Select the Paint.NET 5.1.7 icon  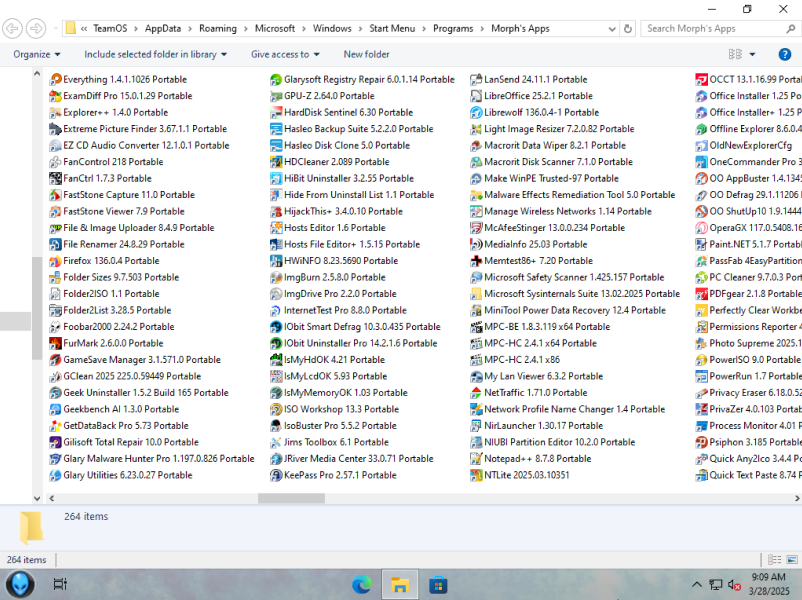[x=701, y=245]
